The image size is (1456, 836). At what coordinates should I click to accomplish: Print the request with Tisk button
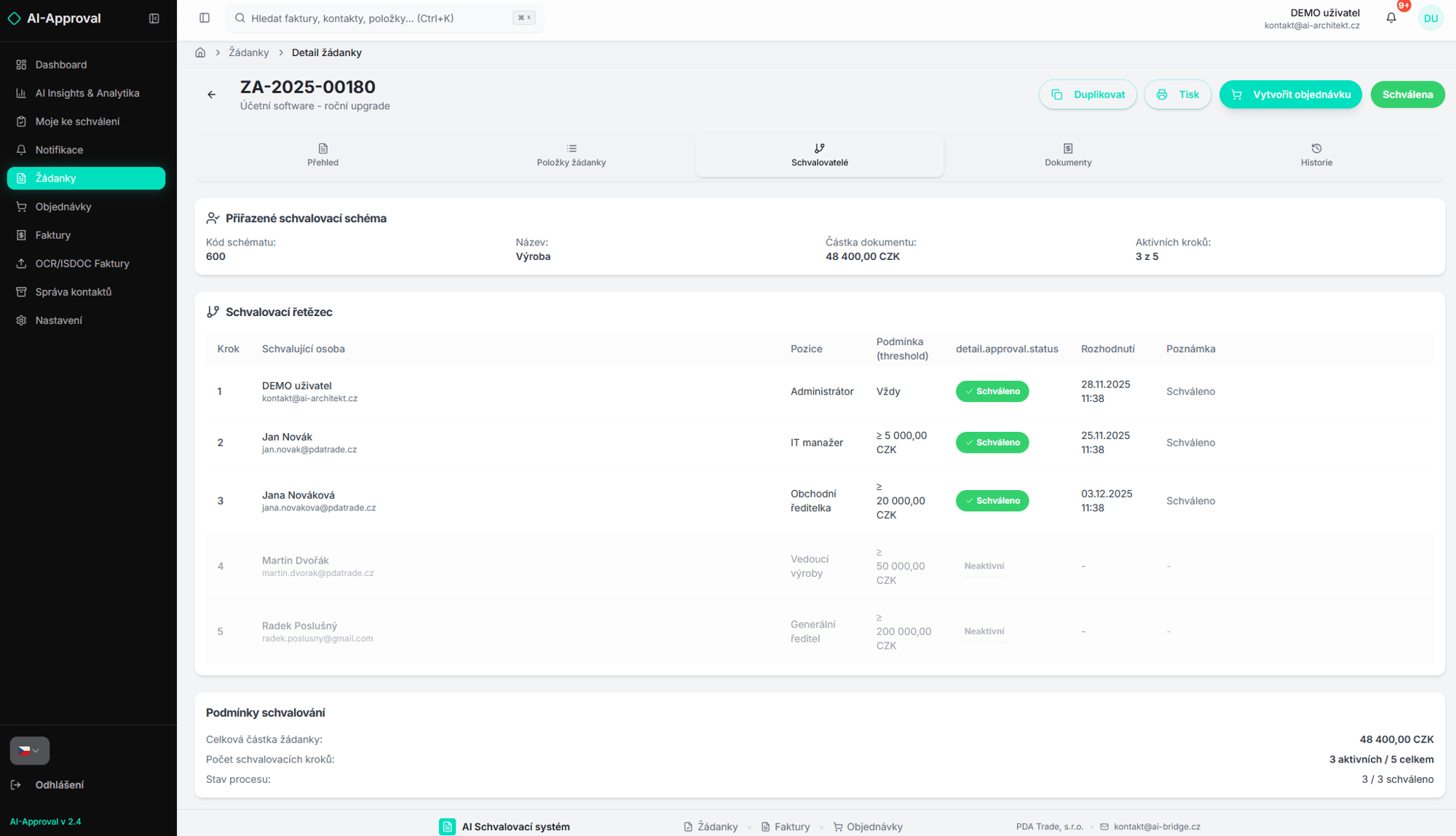(x=1177, y=95)
